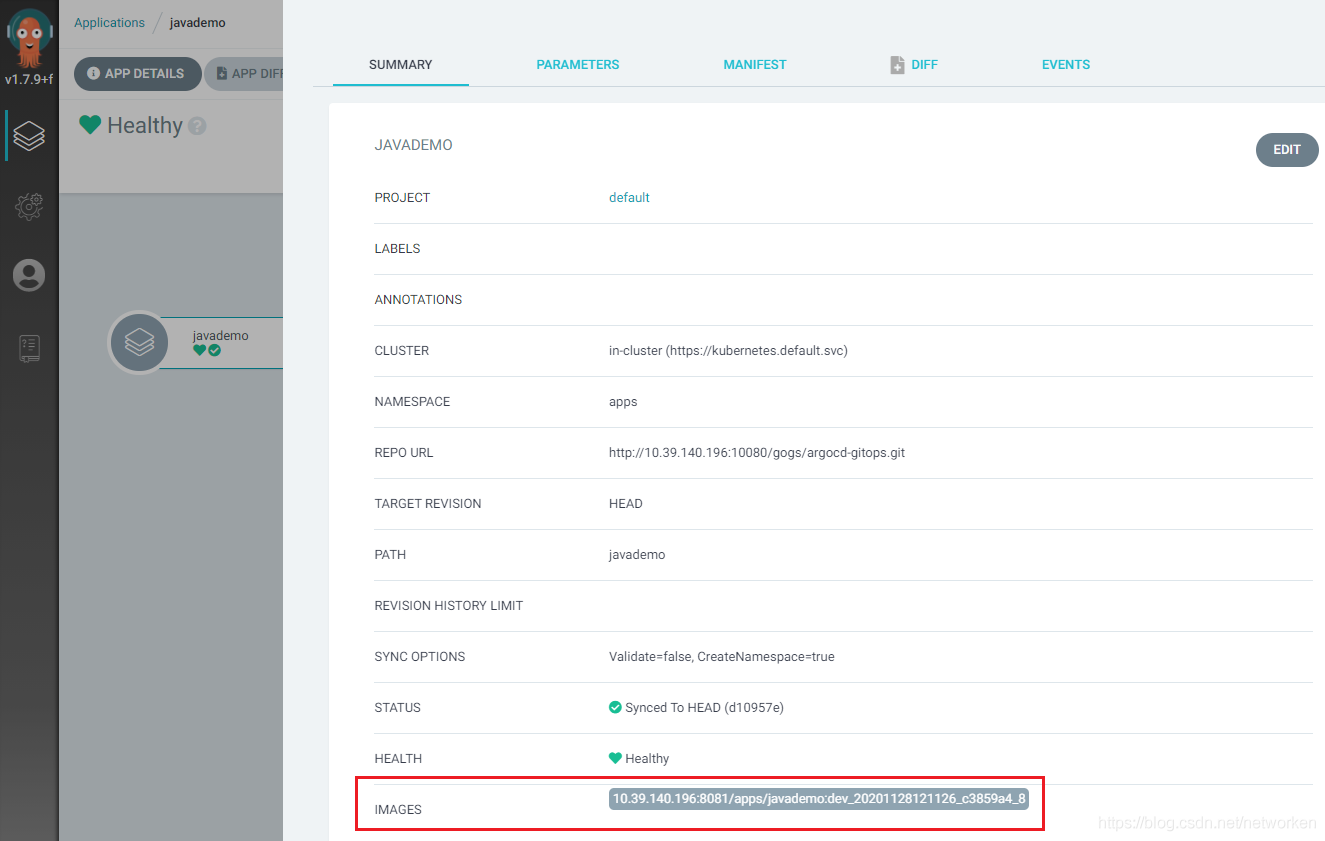
Task: Click the TARGET REVISION label
Action: pos(428,503)
